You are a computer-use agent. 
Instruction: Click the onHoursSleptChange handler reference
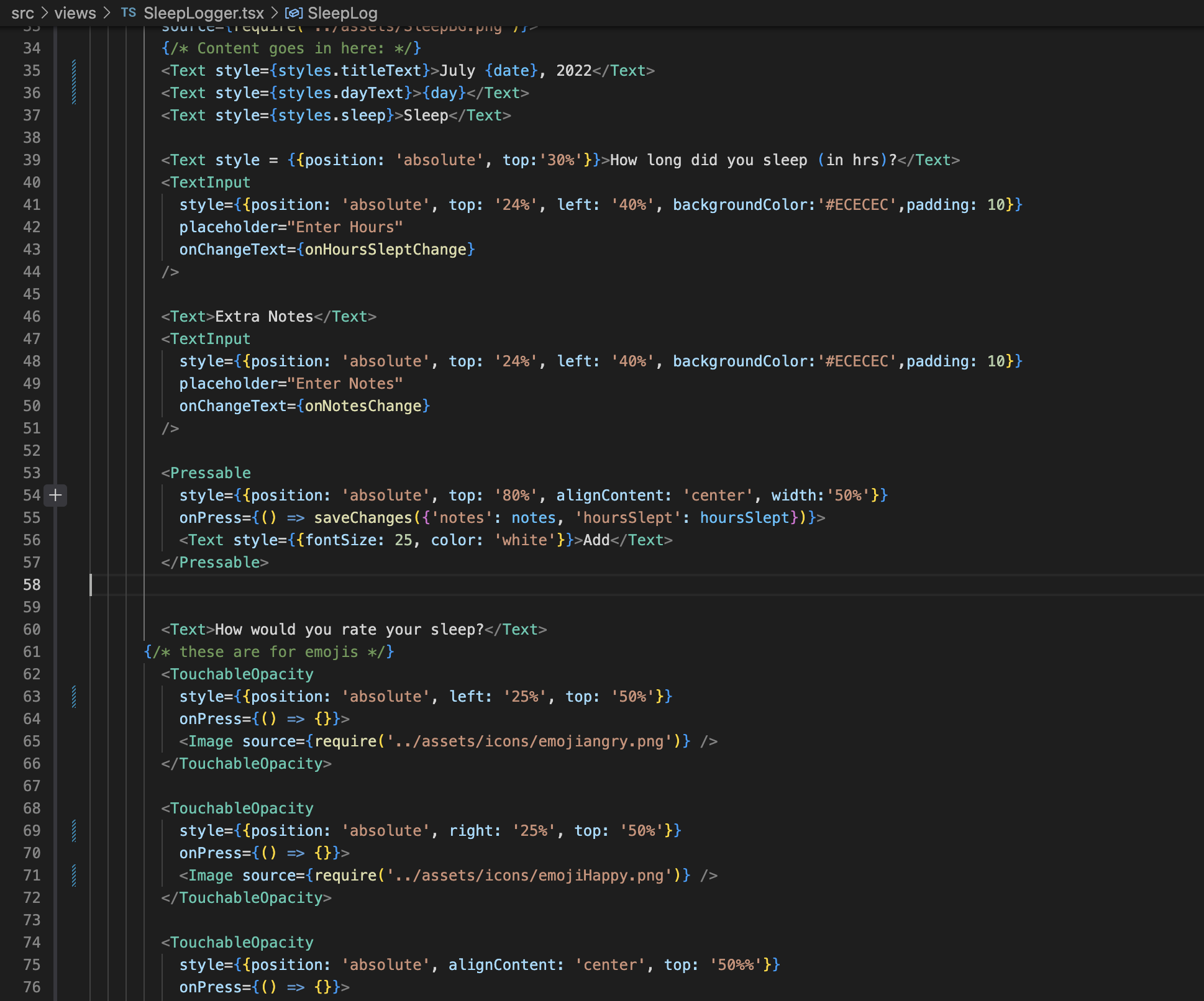click(x=385, y=249)
